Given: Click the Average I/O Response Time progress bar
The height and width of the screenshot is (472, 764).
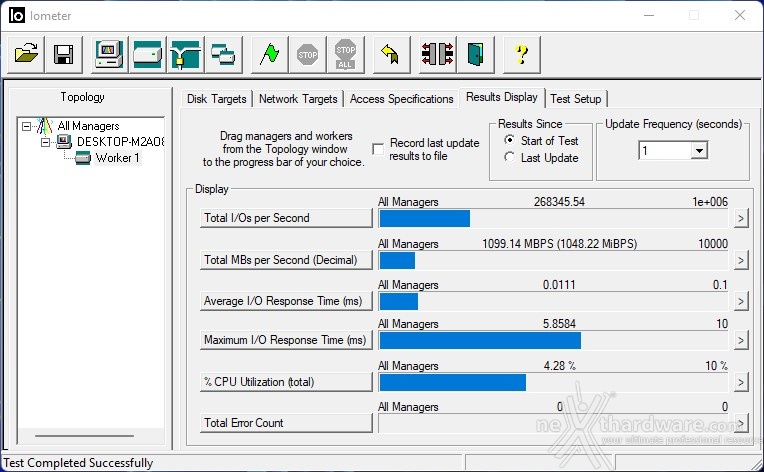Looking at the screenshot, I should [x=553, y=302].
